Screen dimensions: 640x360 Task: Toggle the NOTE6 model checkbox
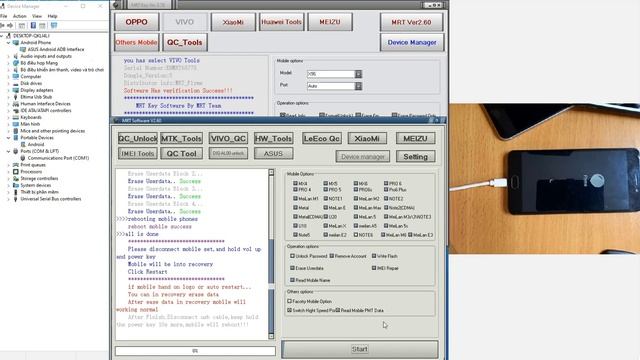(x=356, y=235)
